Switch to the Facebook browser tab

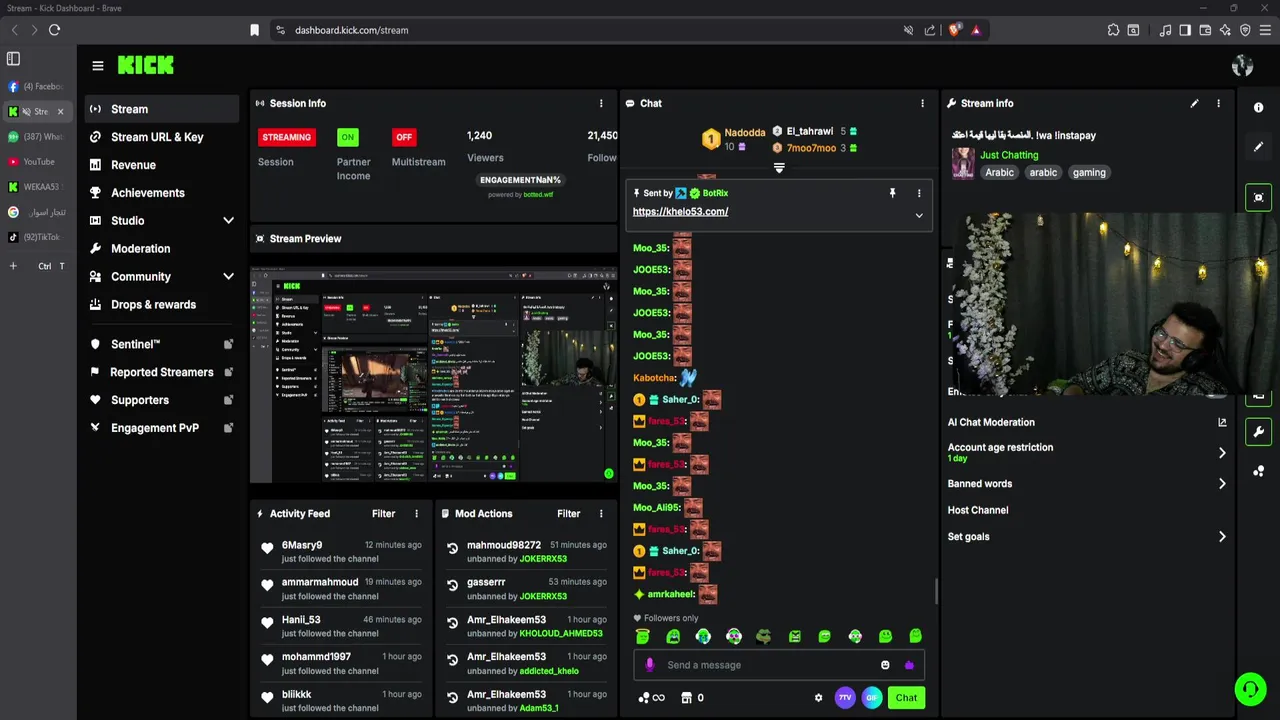[x=37, y=86]
